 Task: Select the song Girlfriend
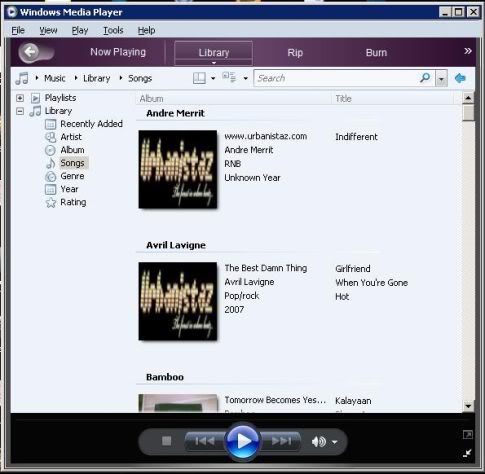(353, 269)
